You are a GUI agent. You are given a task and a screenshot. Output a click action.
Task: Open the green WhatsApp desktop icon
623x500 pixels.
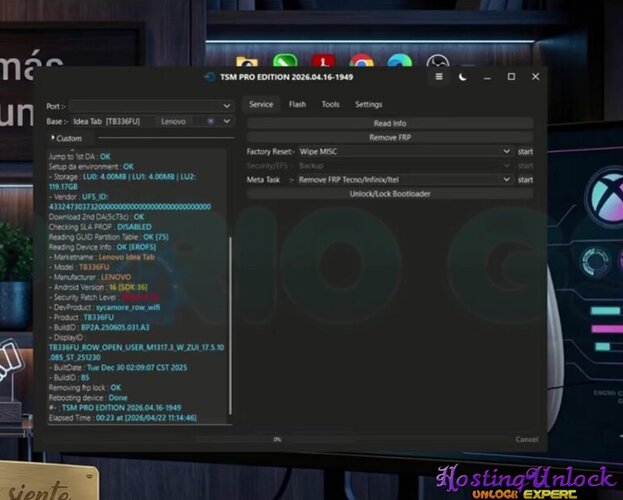coord(285,60)
